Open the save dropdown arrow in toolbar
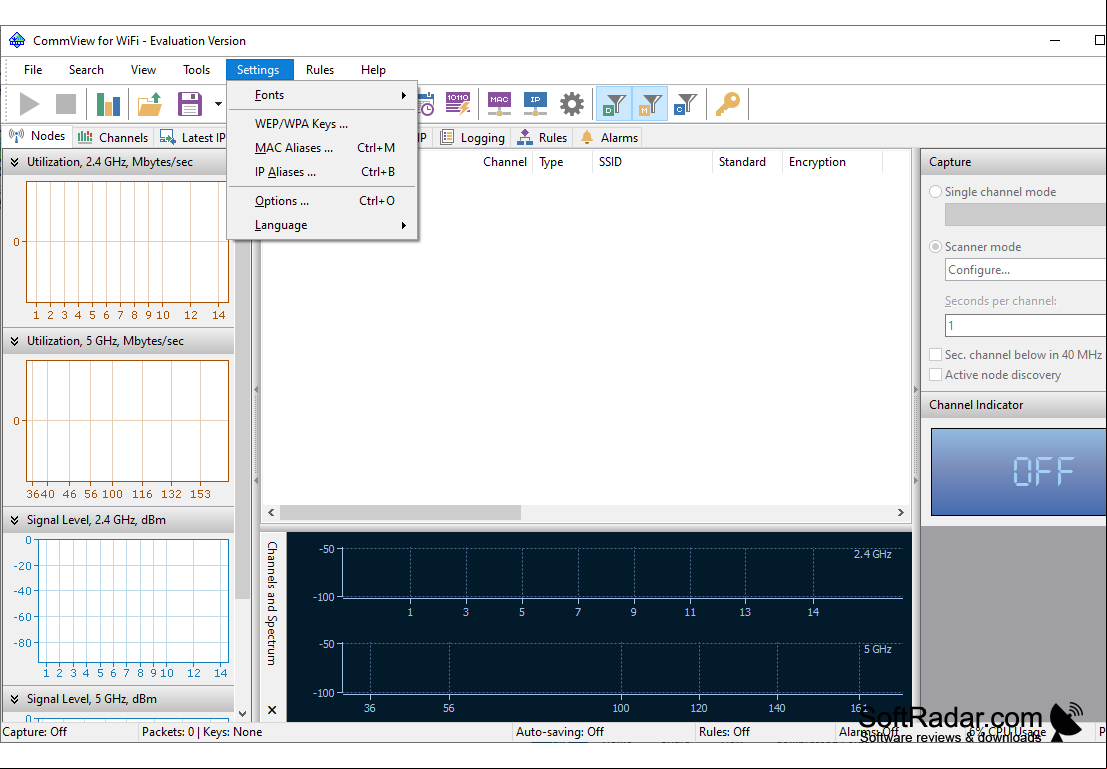The height and width of the screenshot is (769, 1107). 218,105
